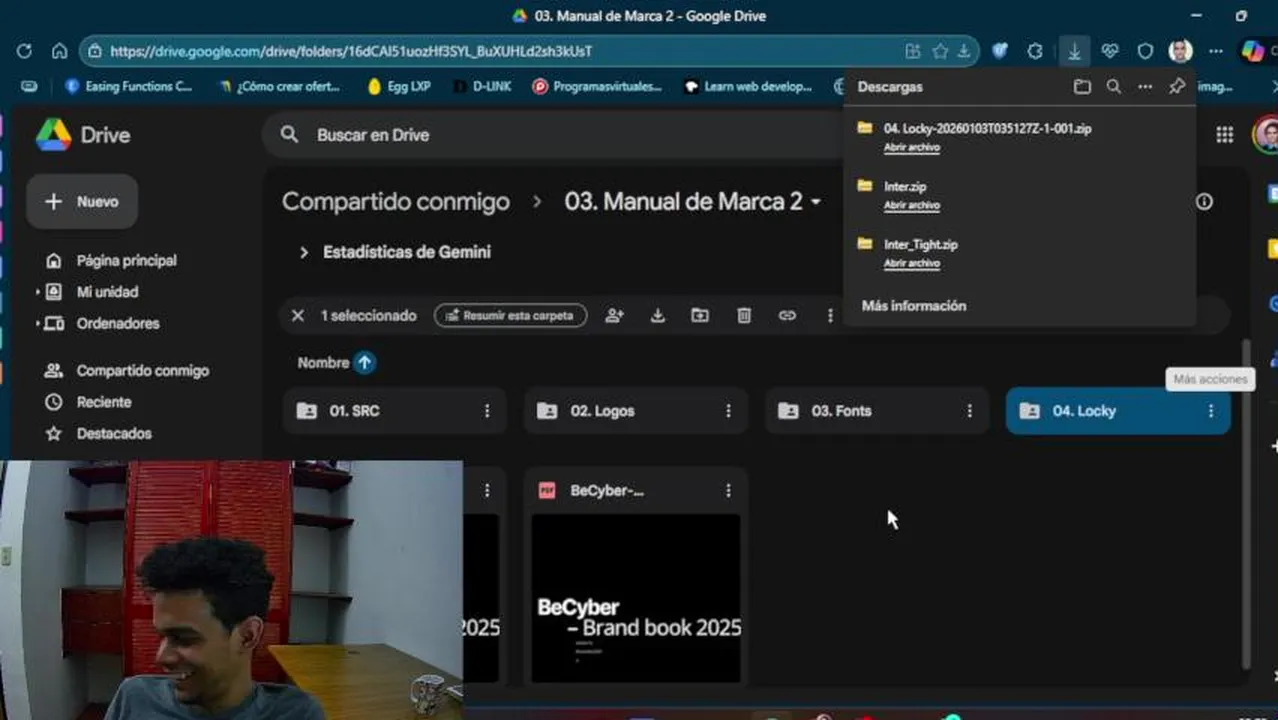1278x720 pixels.
Task: Open more actions for 01. SRC
Action: coord(487,411)
